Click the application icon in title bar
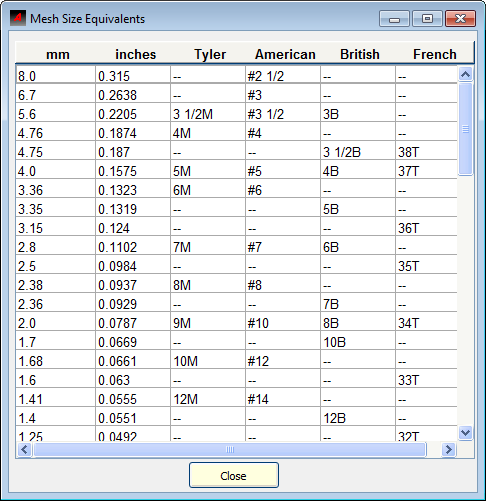 pyautogui.click(x=18, y=18)
